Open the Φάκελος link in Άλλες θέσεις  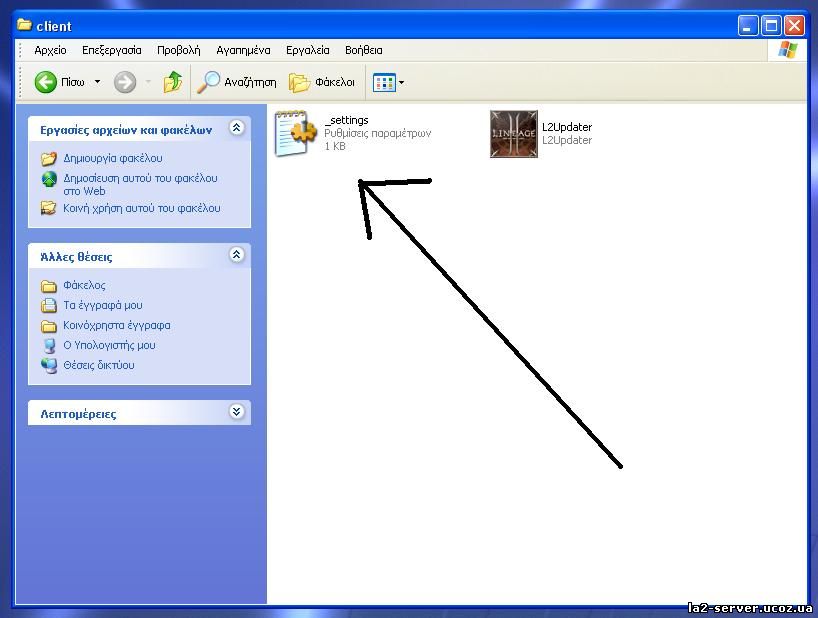click(85, 285)
